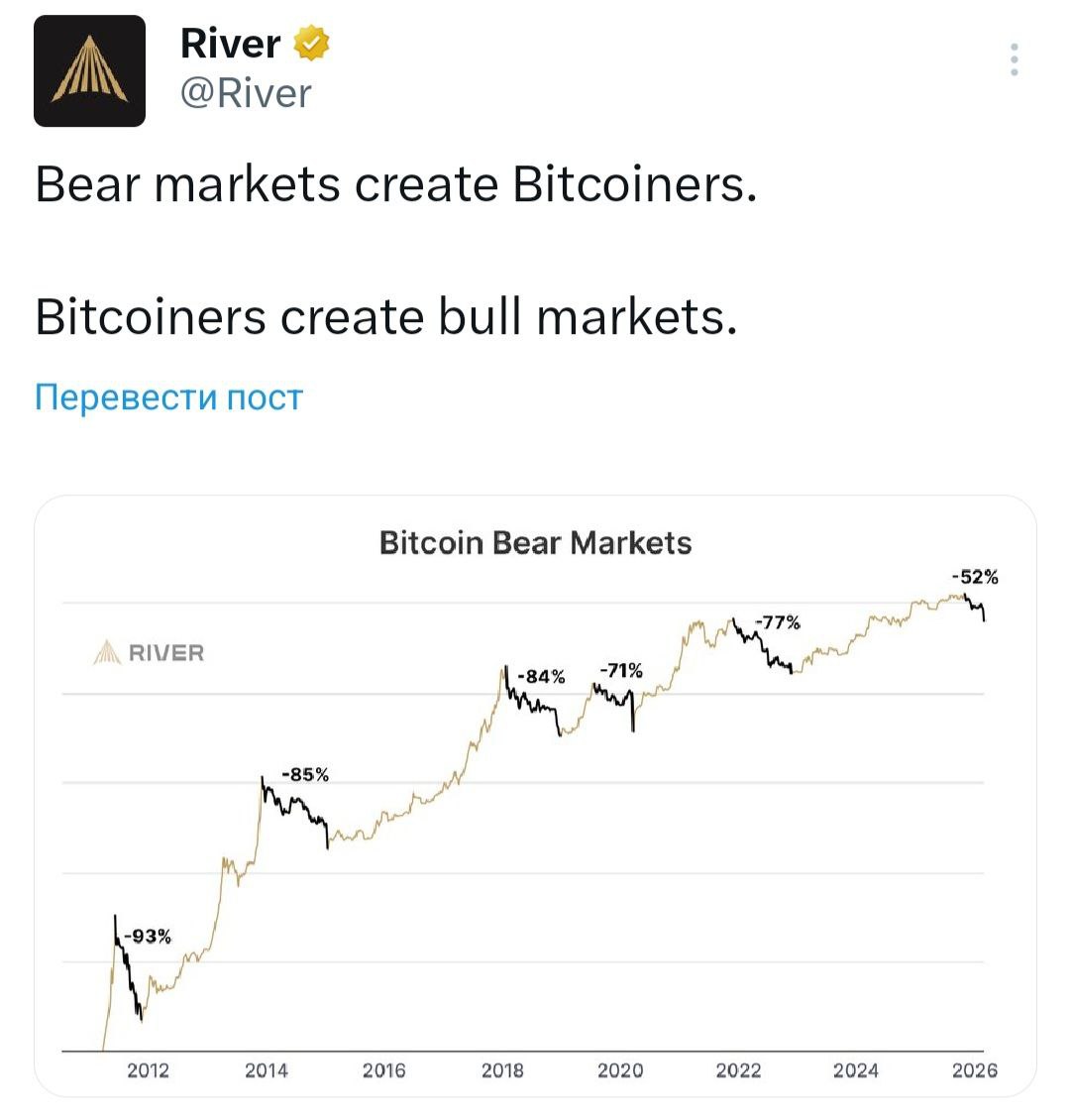Click the RIVER watermark logo on the chart
Screen dimensions: 1070x1120
click(150, 652)
